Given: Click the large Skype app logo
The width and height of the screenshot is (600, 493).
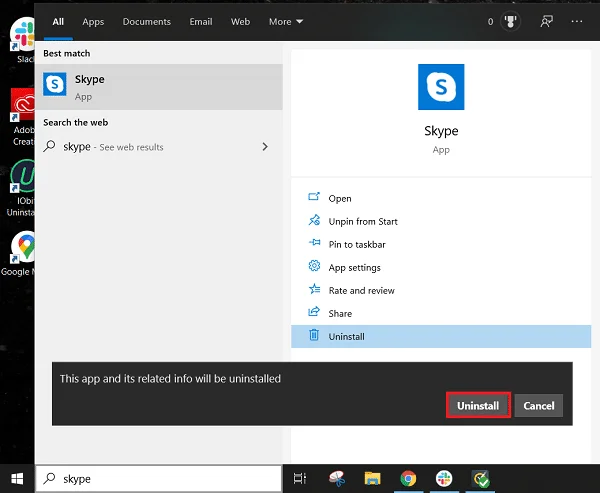Looking at the screenshot, I should click(x=441, y=87).
